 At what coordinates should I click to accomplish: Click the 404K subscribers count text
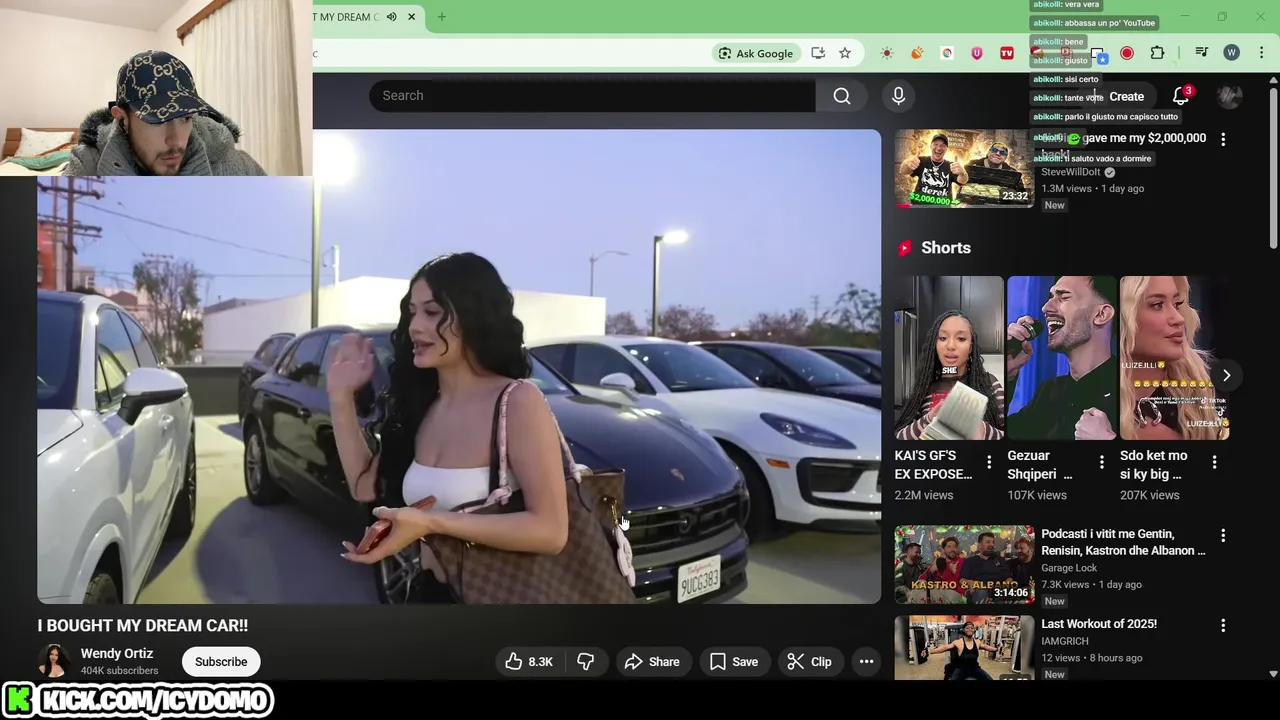tap(119, 671)
